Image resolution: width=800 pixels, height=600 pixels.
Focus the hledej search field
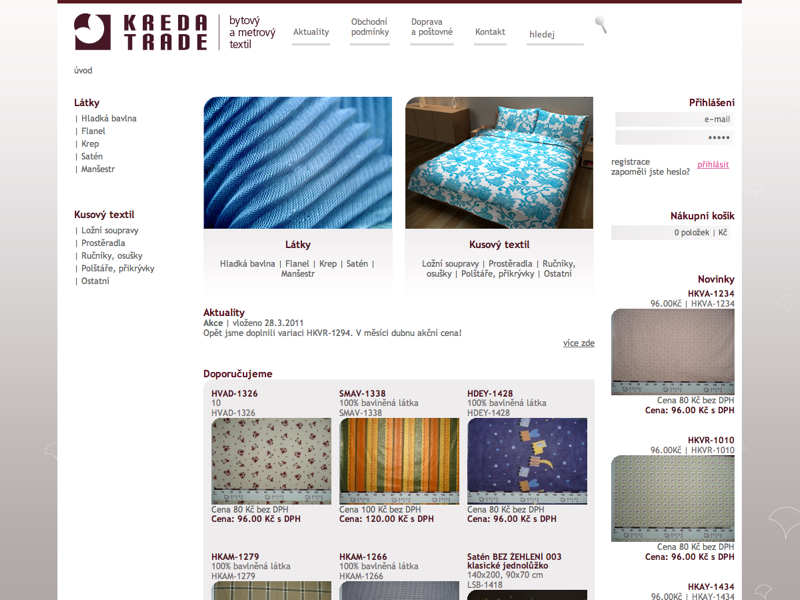tap(555, 35)
